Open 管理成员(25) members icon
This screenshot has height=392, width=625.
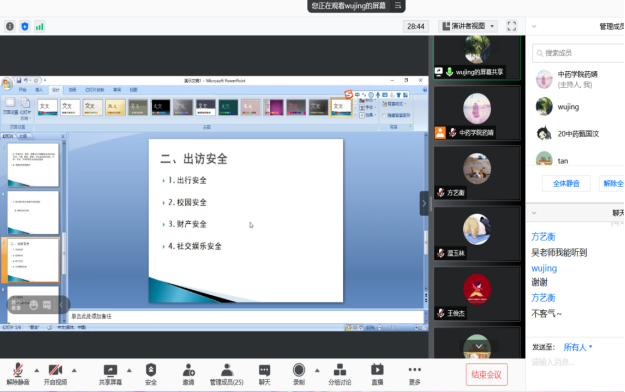[226, 374]
